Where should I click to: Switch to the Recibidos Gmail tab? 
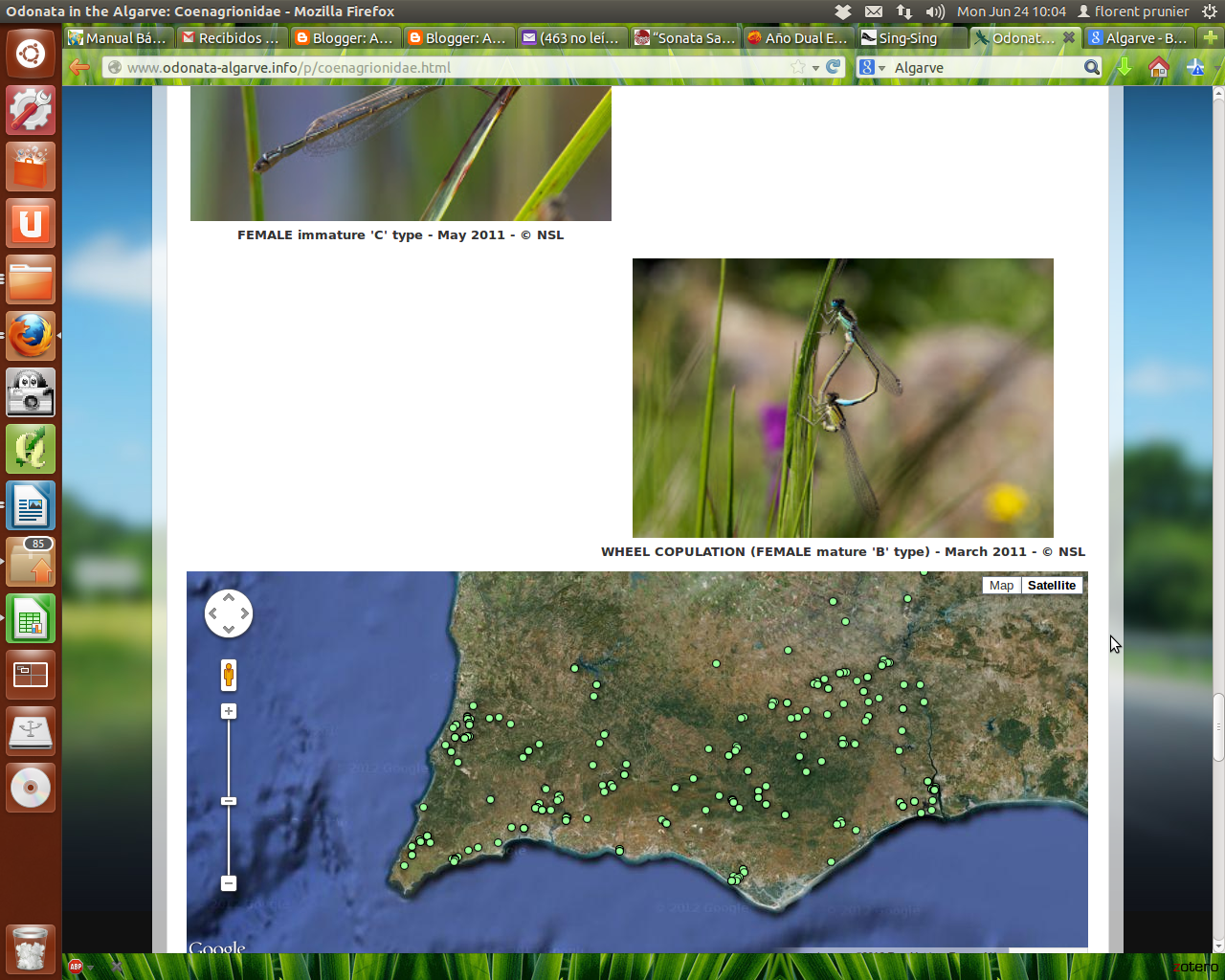tap(232, 38)
